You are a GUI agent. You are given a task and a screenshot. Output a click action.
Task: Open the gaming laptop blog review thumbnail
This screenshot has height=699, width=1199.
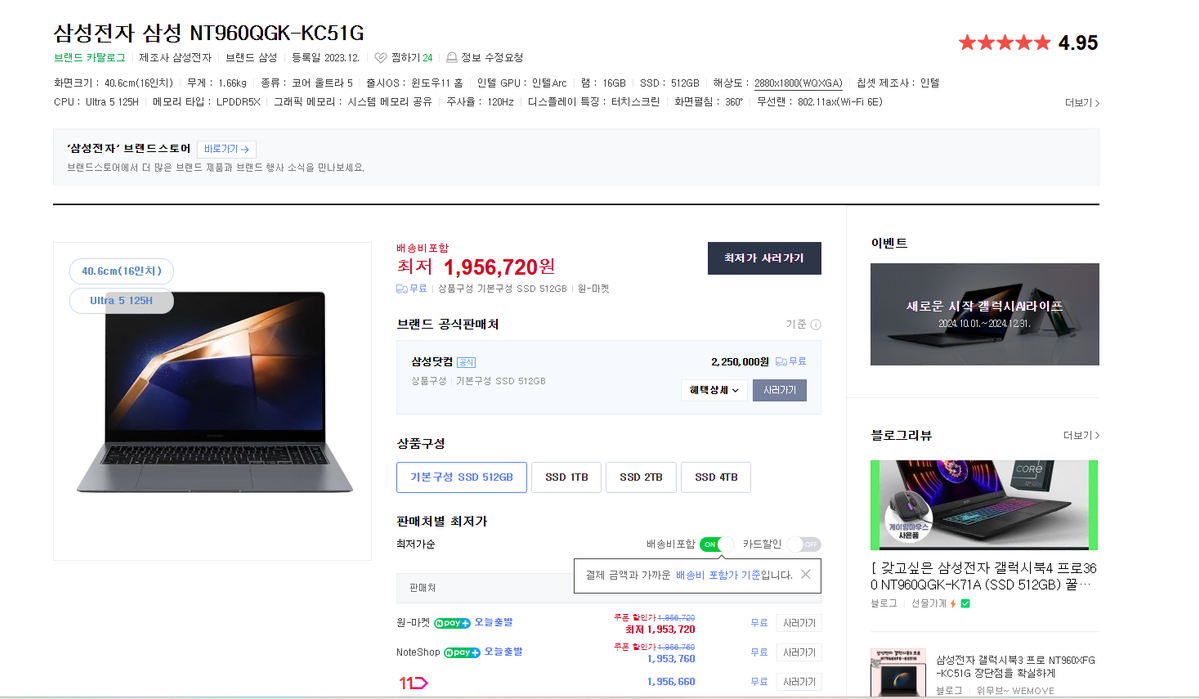pos(984,505)
